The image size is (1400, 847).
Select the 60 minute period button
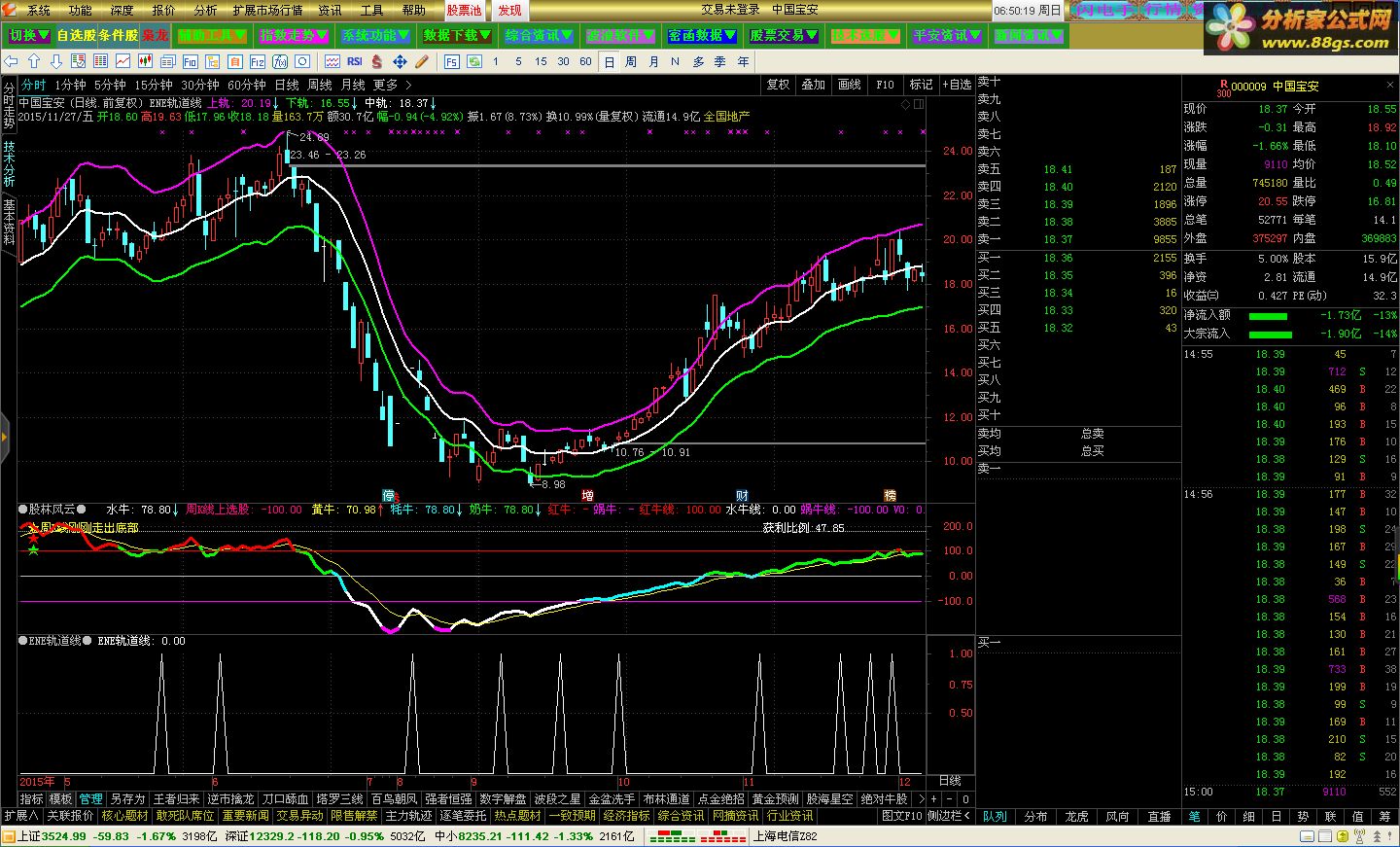click(585, 61)
